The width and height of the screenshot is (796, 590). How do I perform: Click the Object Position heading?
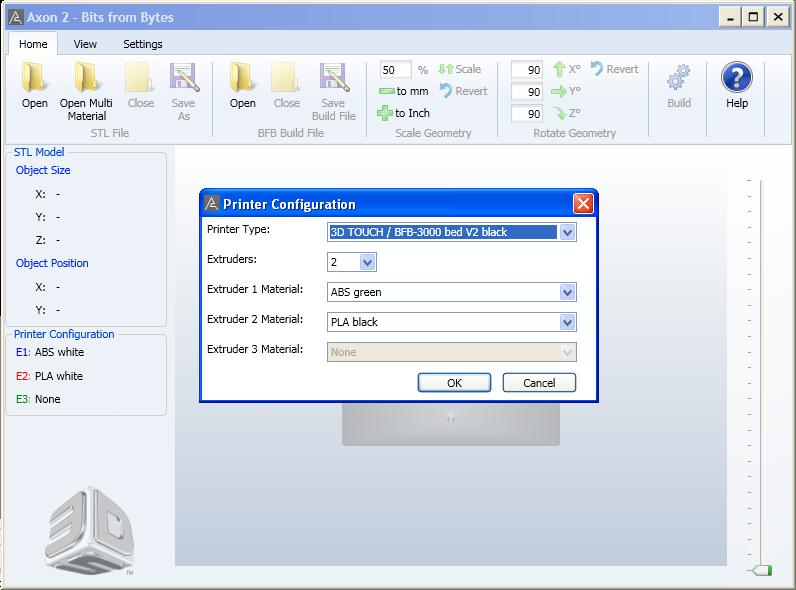52,263
